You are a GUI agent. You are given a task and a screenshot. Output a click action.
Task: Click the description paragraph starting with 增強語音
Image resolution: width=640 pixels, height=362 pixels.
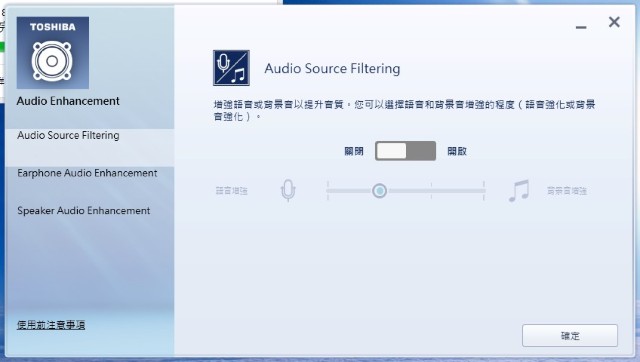tap(404, 111)
